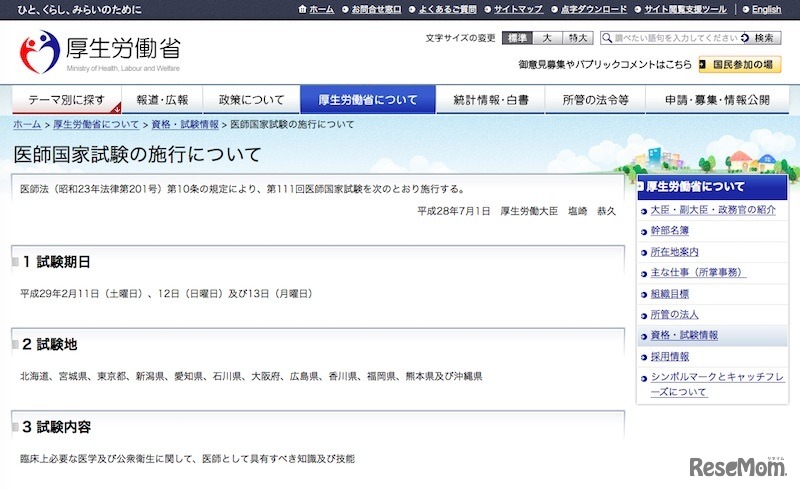Image resolution: width=800 pixels, height=490 pixels.
Task: Set text size to 大
Action: pos(547,38)
